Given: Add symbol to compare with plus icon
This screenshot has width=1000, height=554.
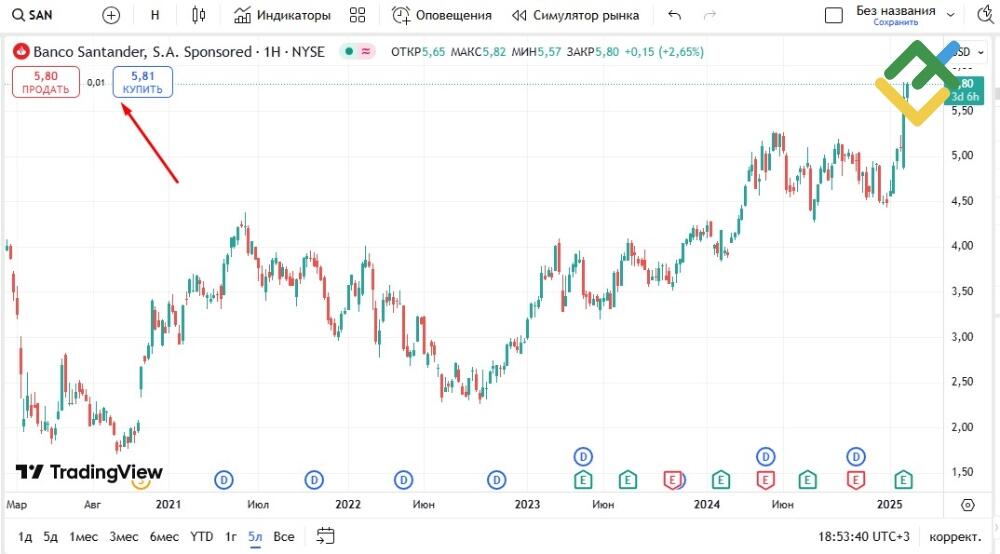Looking at the screenshot, I should coord(111,15).
